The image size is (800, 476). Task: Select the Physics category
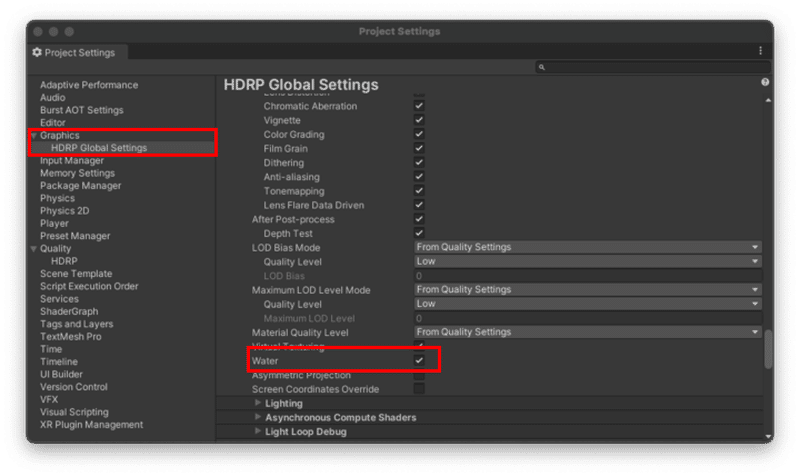coord(57,198)
